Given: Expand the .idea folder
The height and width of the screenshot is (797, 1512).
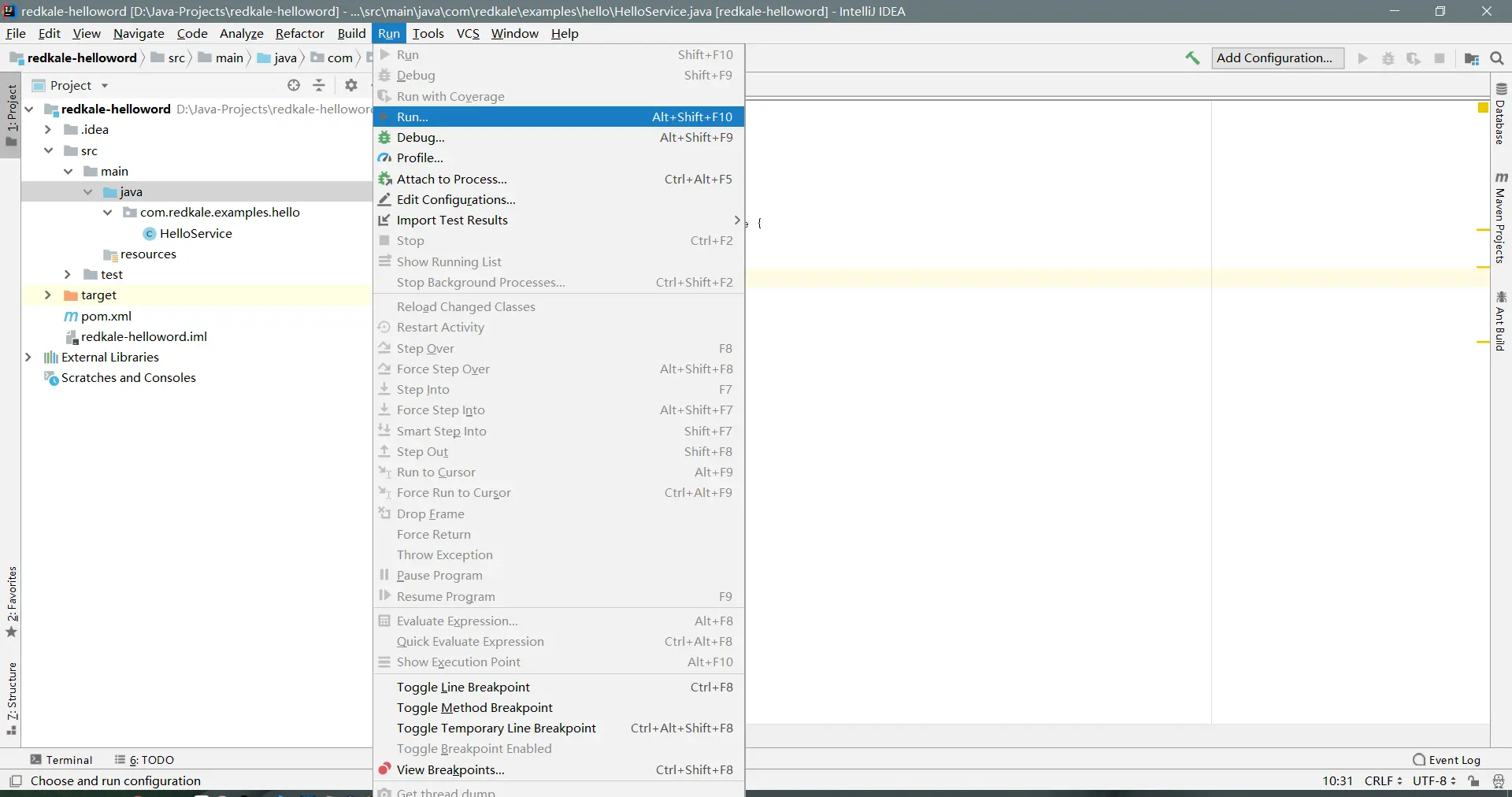Looking at the screenshot, I should pos(47,129).
